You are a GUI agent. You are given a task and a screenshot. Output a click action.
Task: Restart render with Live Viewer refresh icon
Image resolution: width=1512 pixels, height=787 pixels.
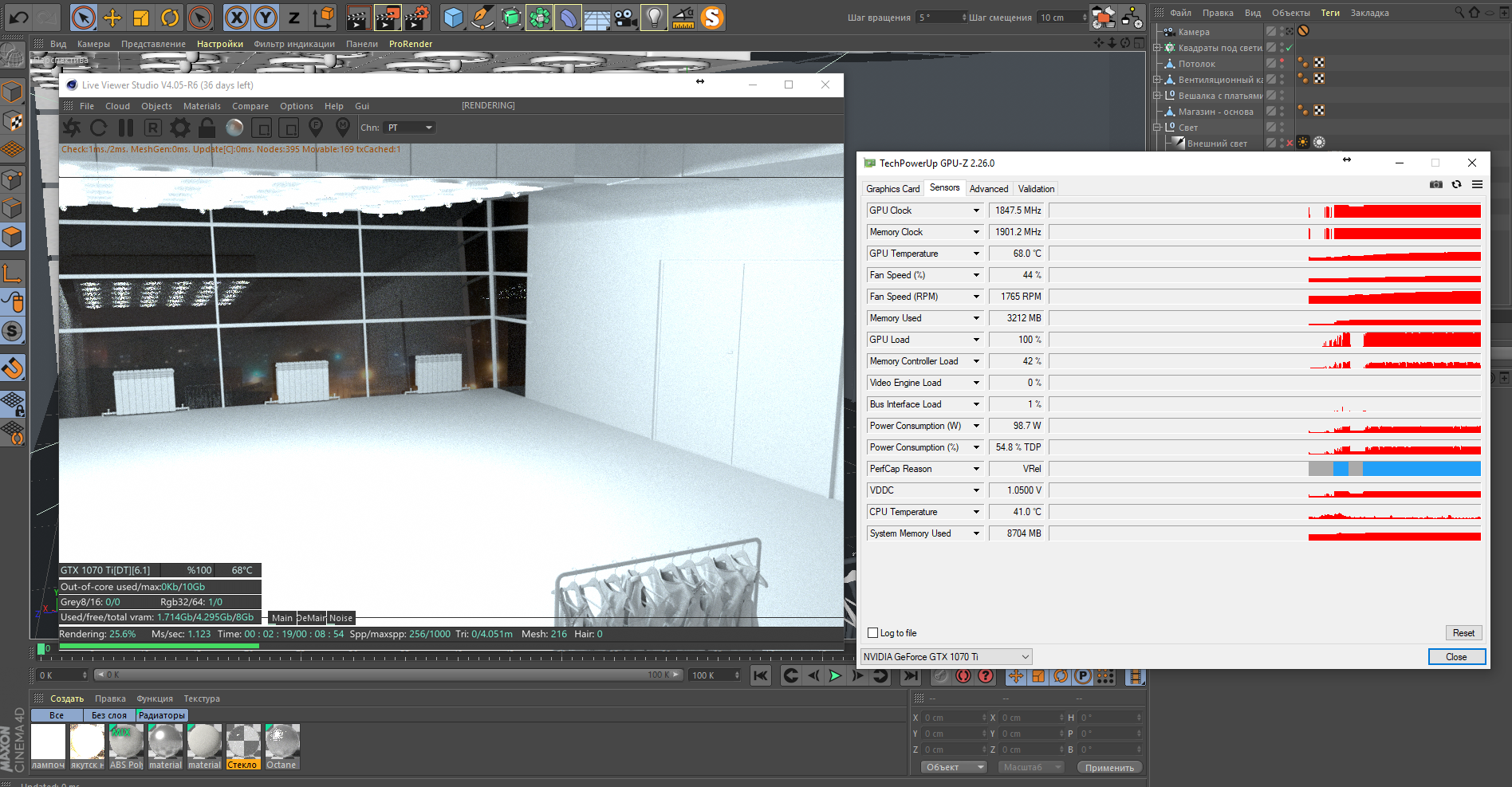[x=99, y=128]
